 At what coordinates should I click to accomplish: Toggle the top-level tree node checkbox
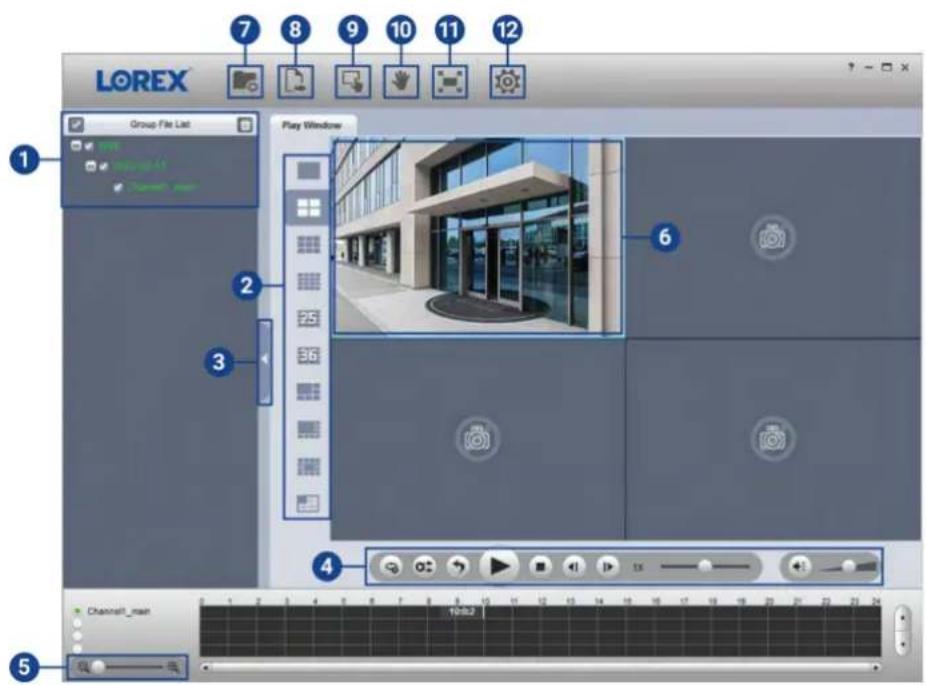click(x=89, y=146)
